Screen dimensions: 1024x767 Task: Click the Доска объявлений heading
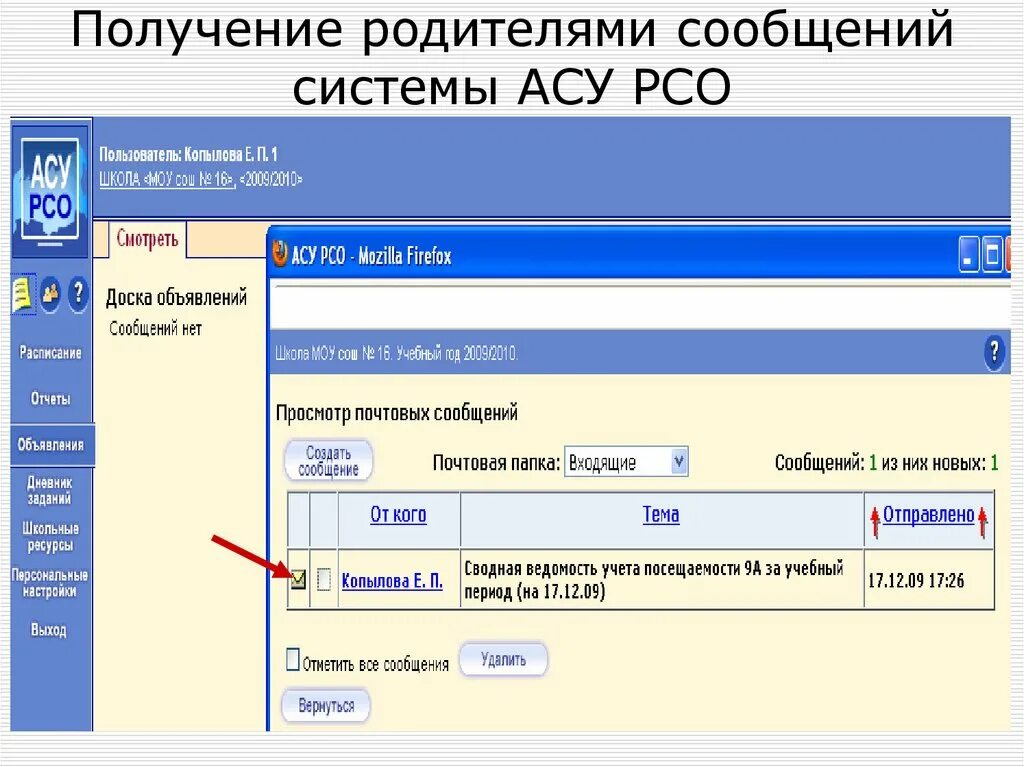[176, 298]
